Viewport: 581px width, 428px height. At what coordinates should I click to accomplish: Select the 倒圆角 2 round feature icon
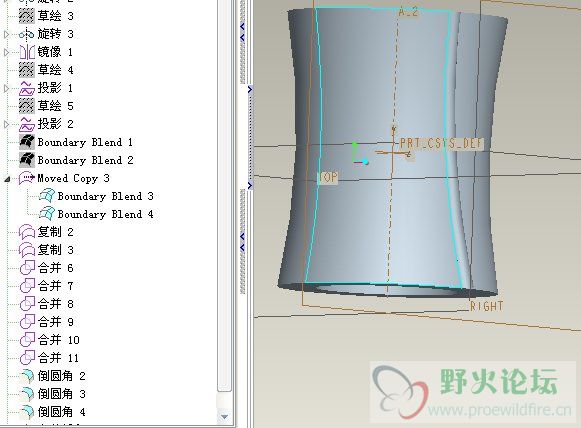27,376
